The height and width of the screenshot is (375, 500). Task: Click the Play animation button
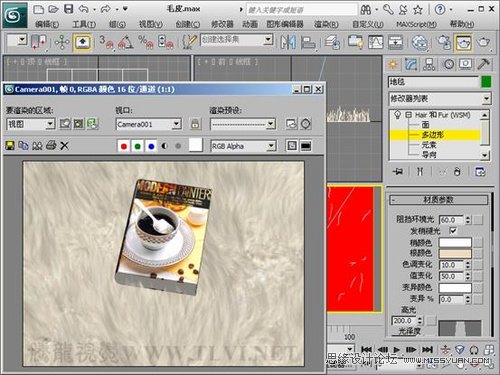tap(396, 350)
